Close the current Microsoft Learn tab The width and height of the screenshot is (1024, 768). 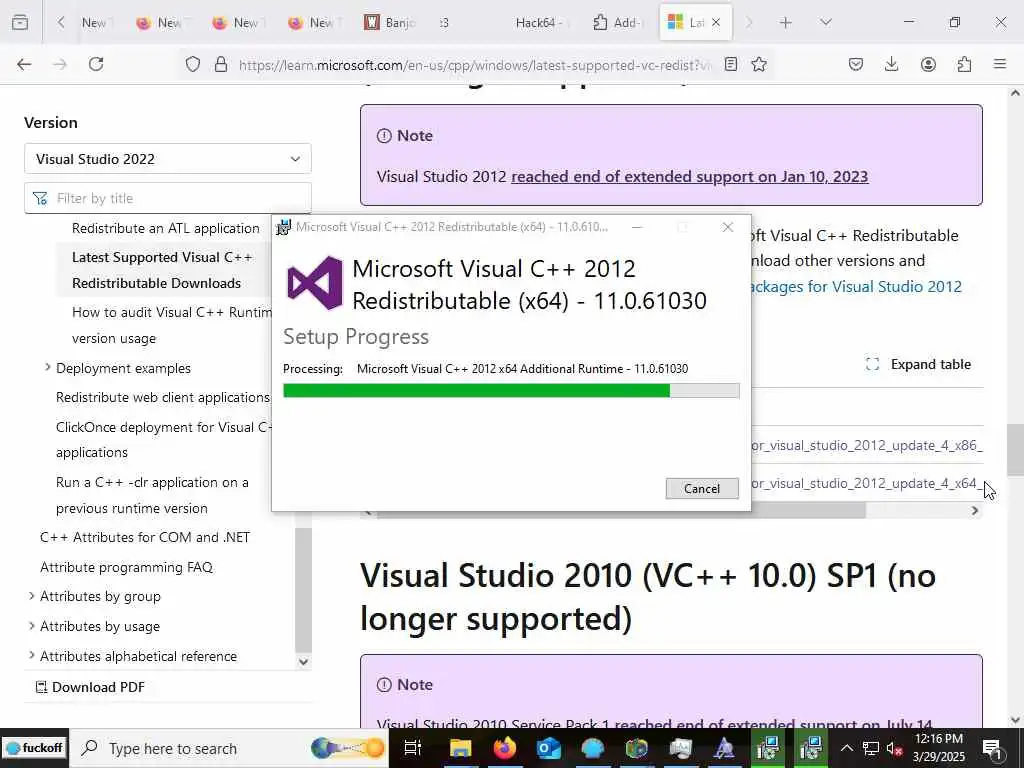pos(716,23)
